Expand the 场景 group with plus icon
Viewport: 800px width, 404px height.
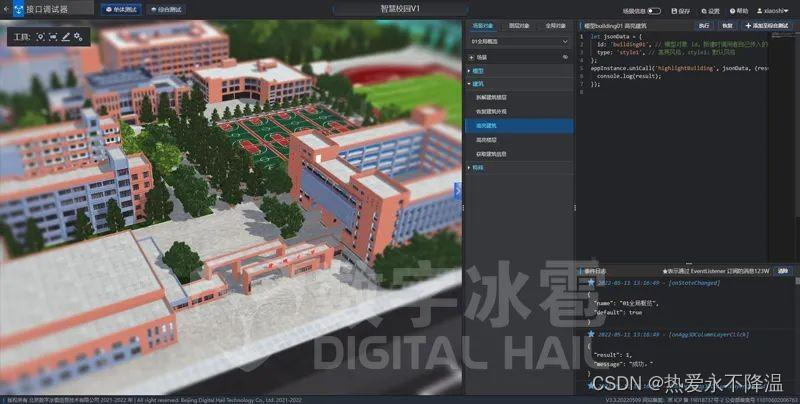pyautogui.click(x=471, y=58)
